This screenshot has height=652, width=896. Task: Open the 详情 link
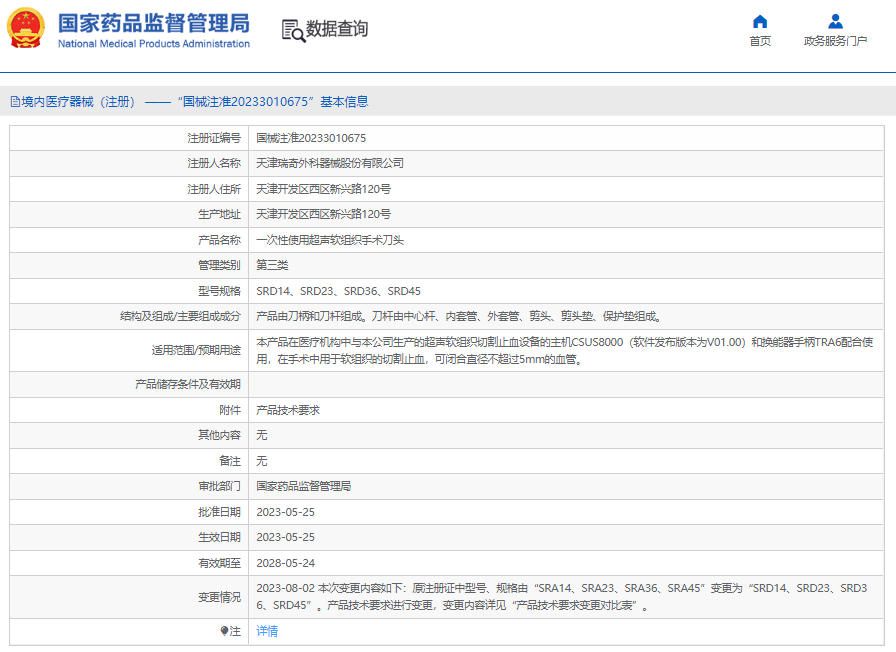tap(267, 631)
